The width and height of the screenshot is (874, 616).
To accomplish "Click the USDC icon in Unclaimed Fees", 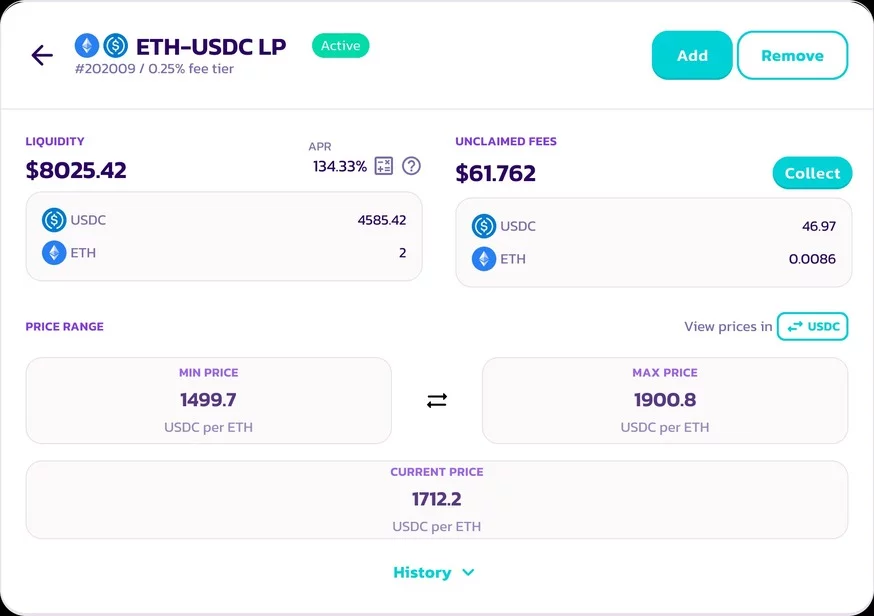I will pyautogui.click(x=484, y=226).
